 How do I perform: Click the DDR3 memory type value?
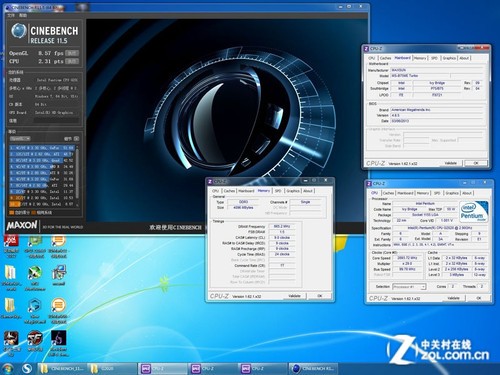click(243, 202)
